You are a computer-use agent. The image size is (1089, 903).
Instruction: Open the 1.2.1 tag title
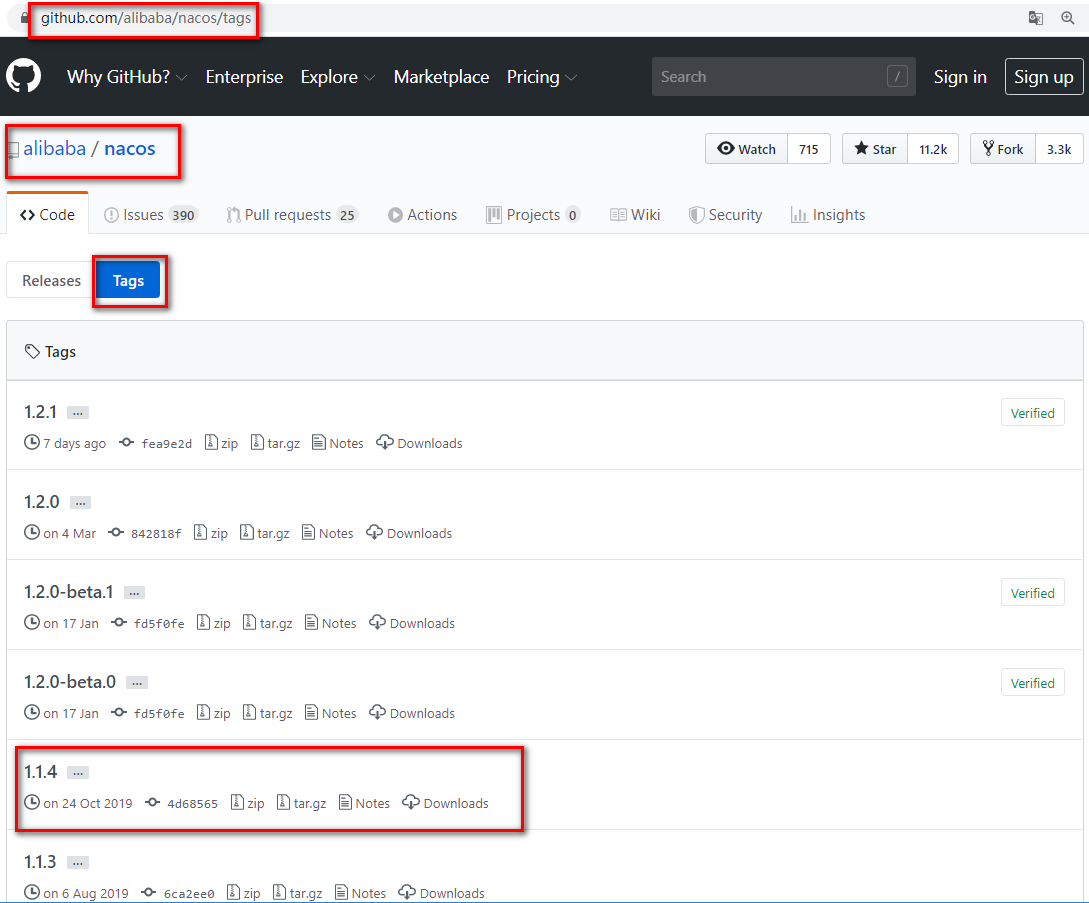40,412
